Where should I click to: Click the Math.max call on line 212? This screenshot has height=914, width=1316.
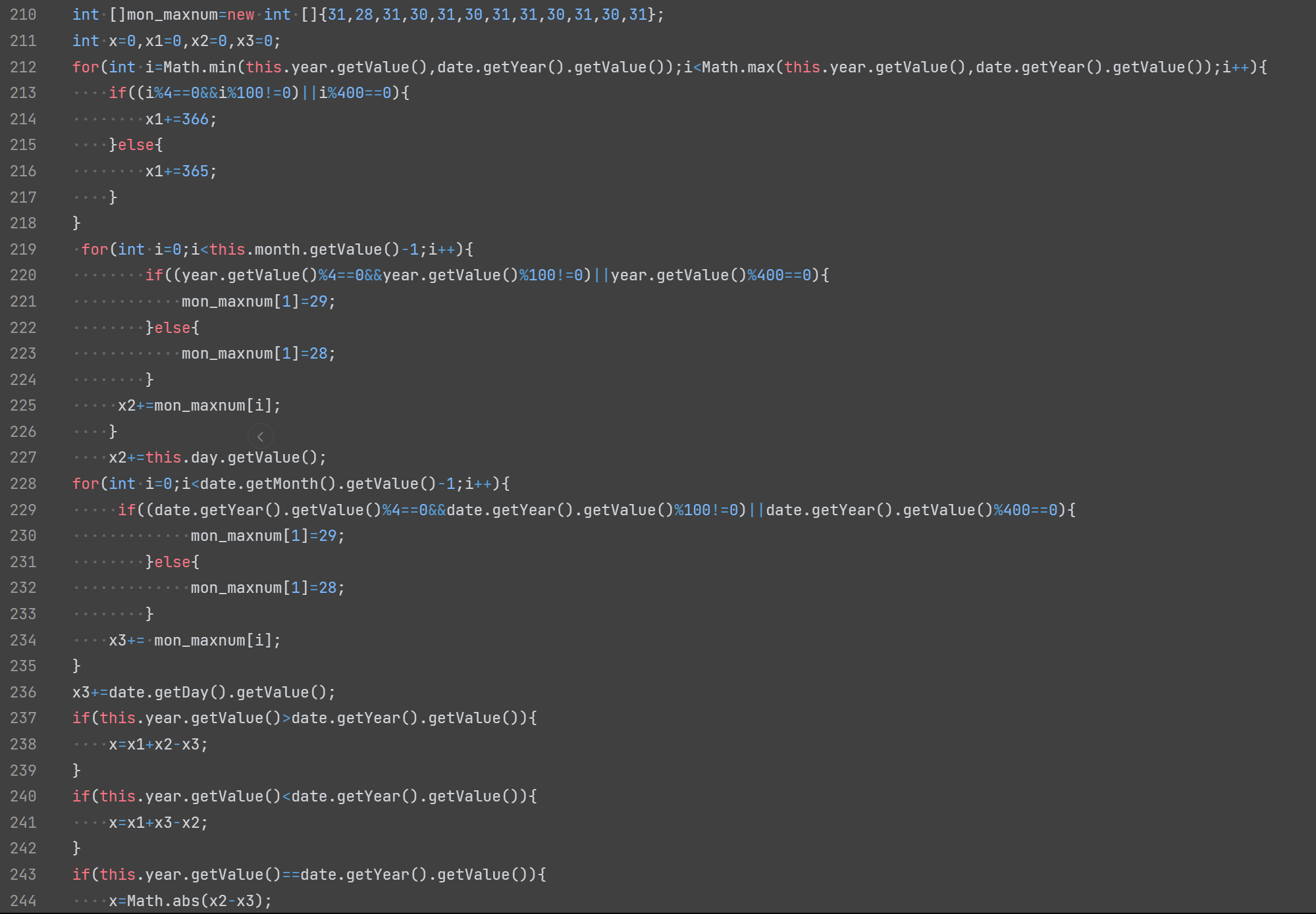[x=739, y=67]
